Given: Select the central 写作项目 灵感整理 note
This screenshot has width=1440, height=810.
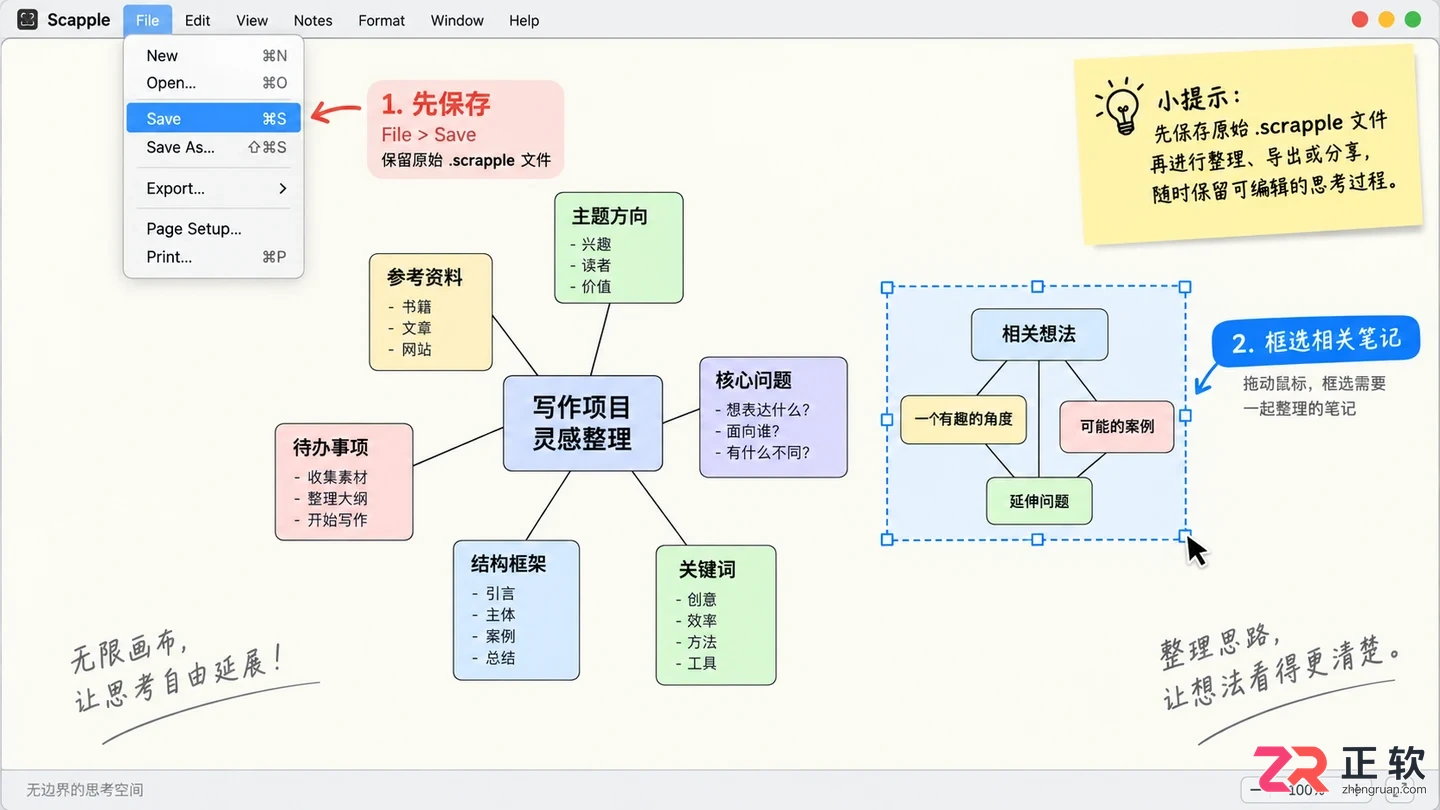Looking at the screenshot, I should [582, 423].
